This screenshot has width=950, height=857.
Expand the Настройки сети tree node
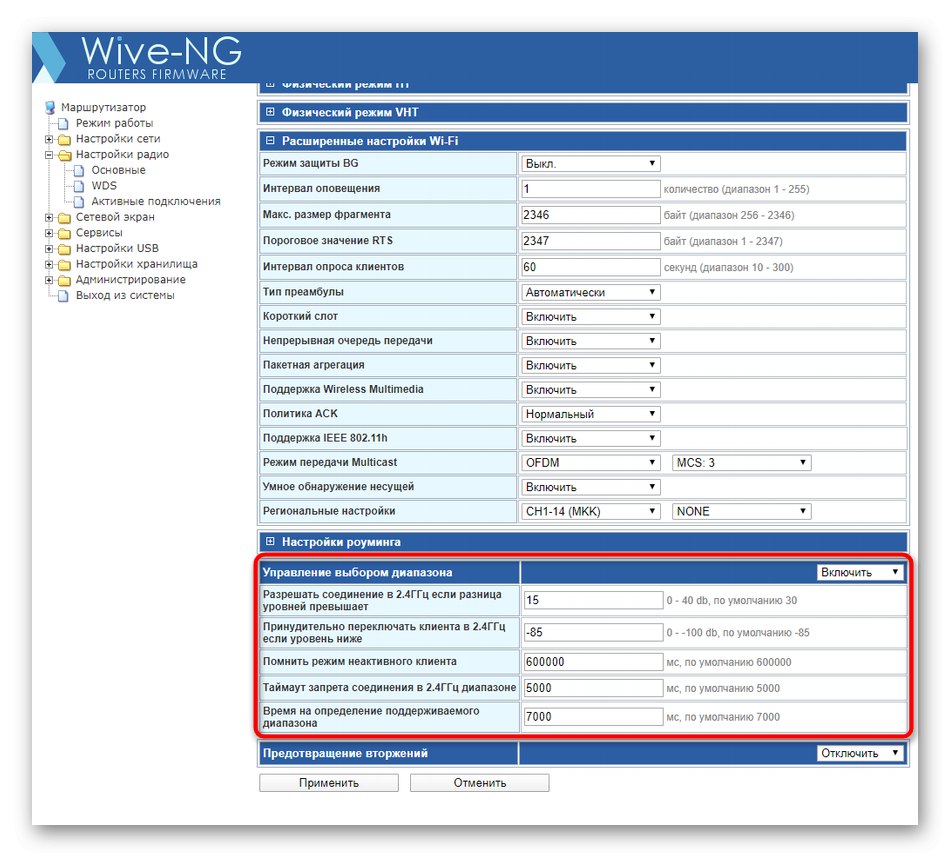[49, 139]
